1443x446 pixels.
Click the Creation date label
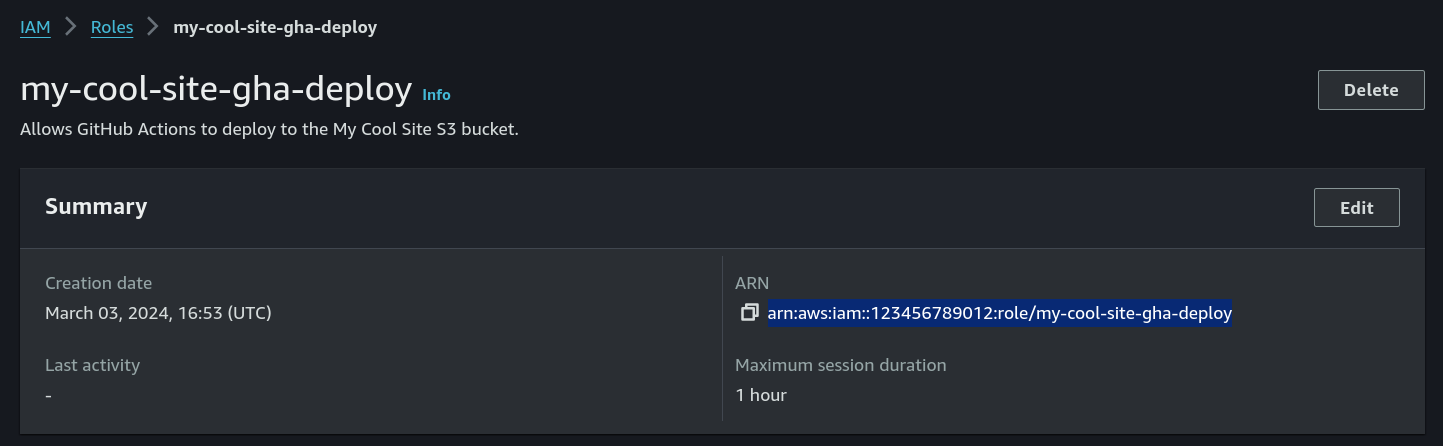tap(99, 283)
